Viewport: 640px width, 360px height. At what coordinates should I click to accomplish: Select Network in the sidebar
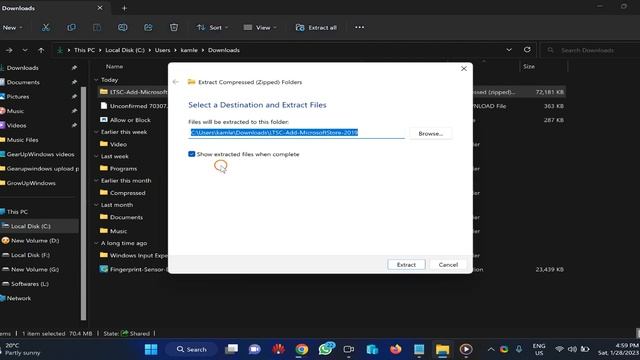click(19, 298)
